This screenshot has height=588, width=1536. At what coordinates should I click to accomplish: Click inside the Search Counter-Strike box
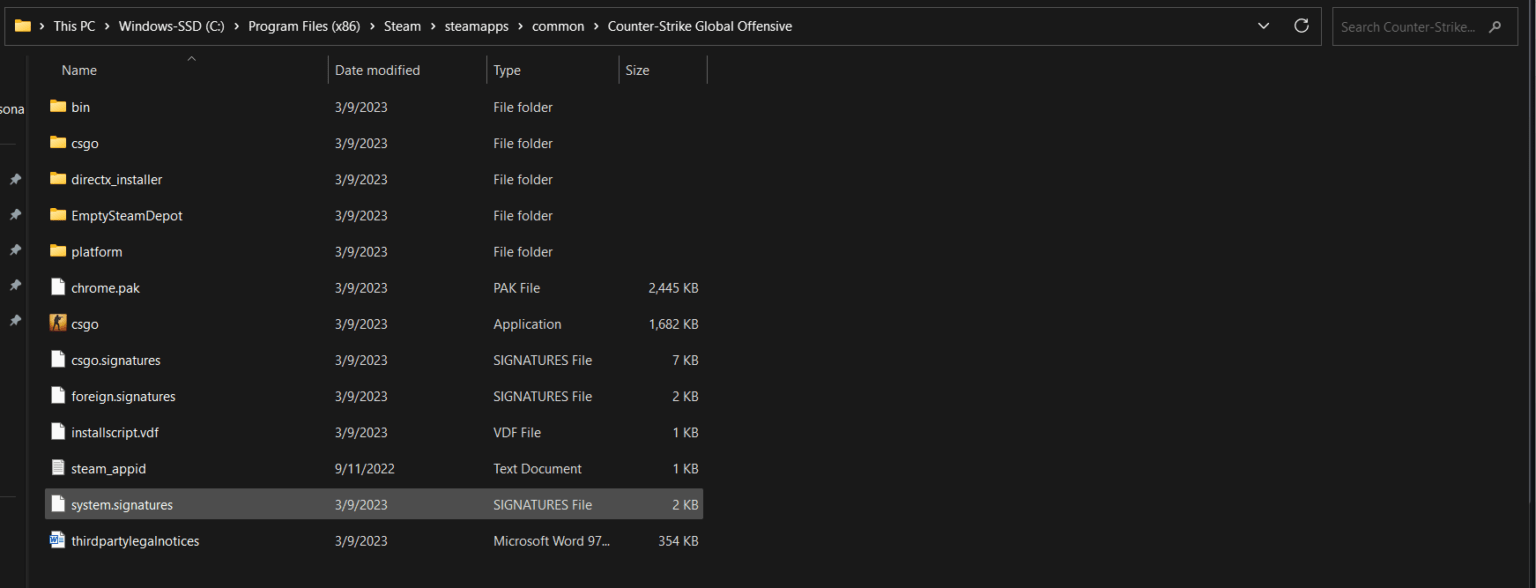[1410, 26]
